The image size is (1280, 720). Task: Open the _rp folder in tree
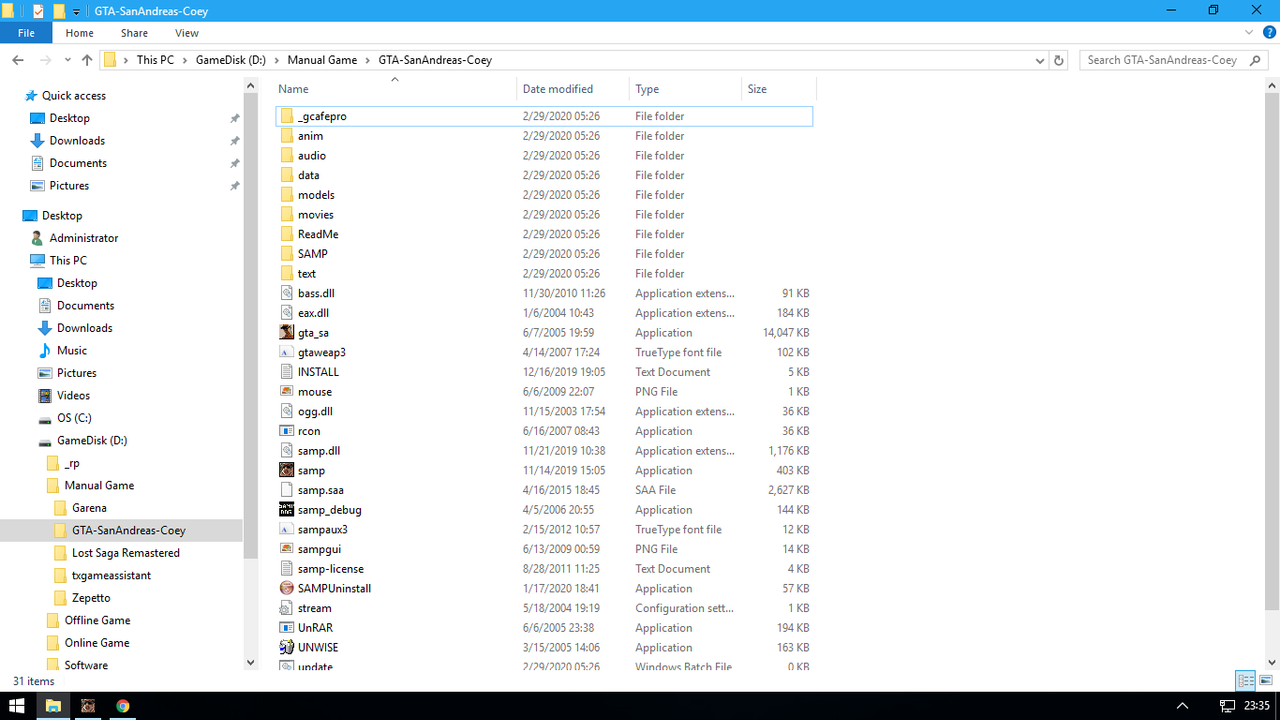click(x=72, y=463)
